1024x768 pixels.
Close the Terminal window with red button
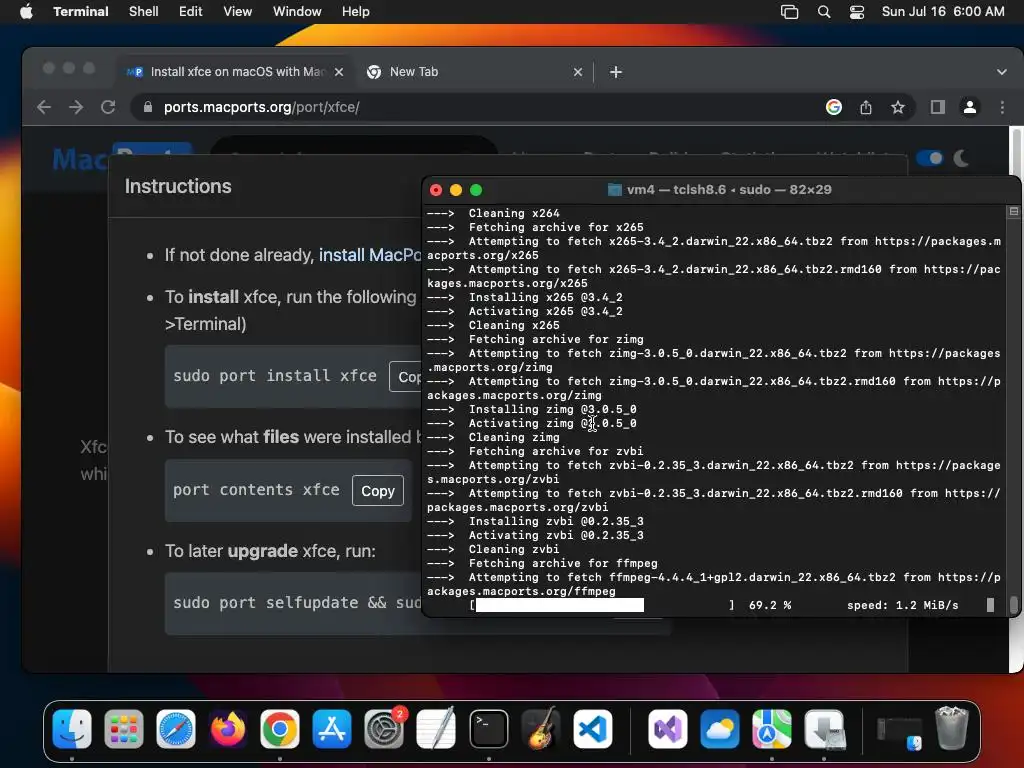coord(436,190)
